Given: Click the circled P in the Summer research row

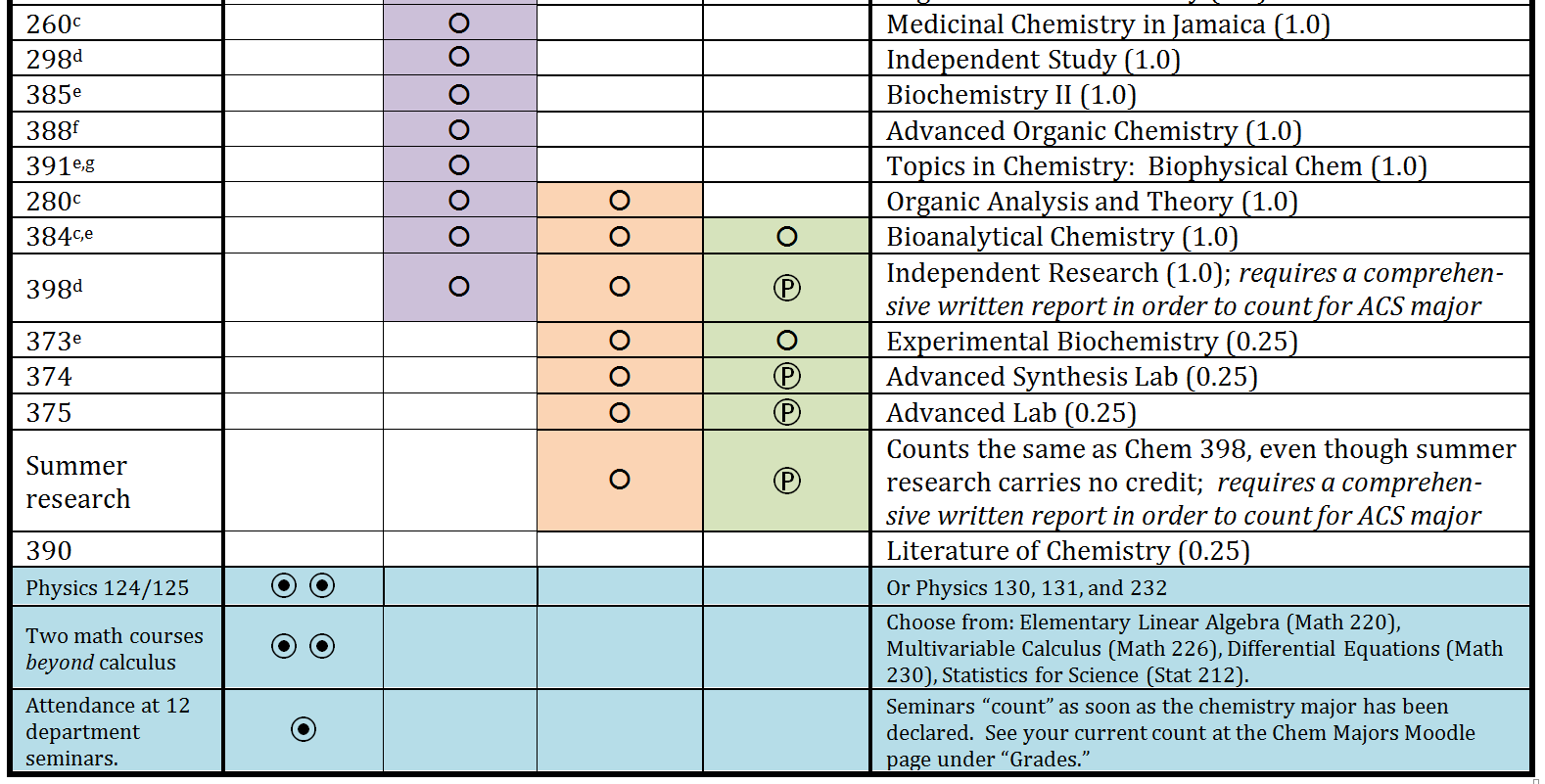Looking at the screenshot, I should pyautogui.click(x=787, y=481).
